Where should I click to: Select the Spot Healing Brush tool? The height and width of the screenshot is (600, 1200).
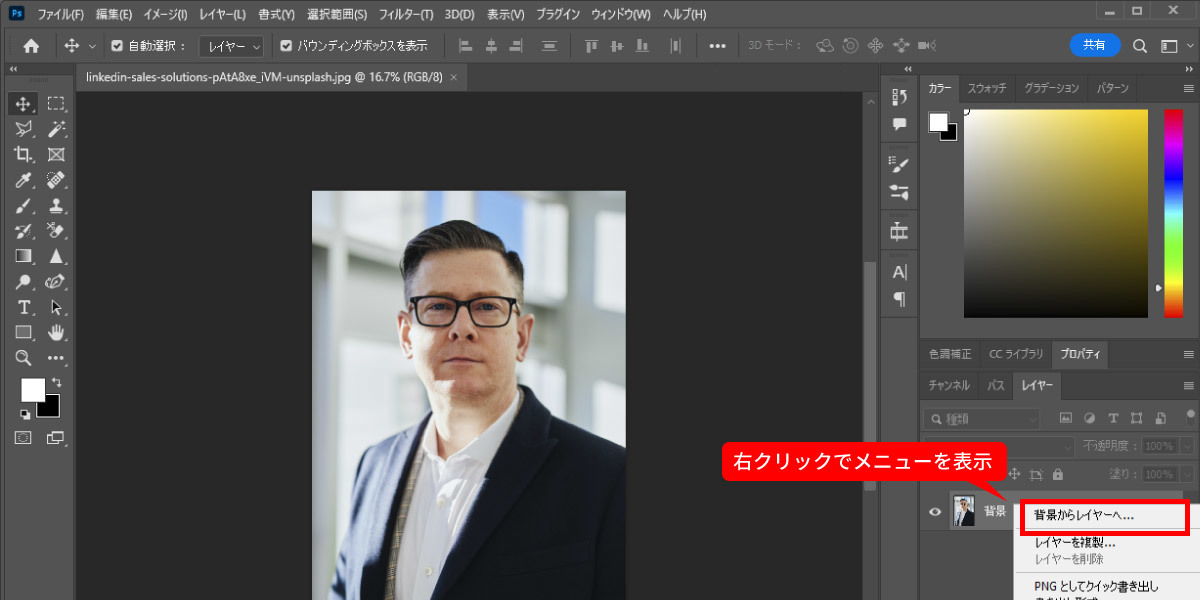[x=57, y=180]
